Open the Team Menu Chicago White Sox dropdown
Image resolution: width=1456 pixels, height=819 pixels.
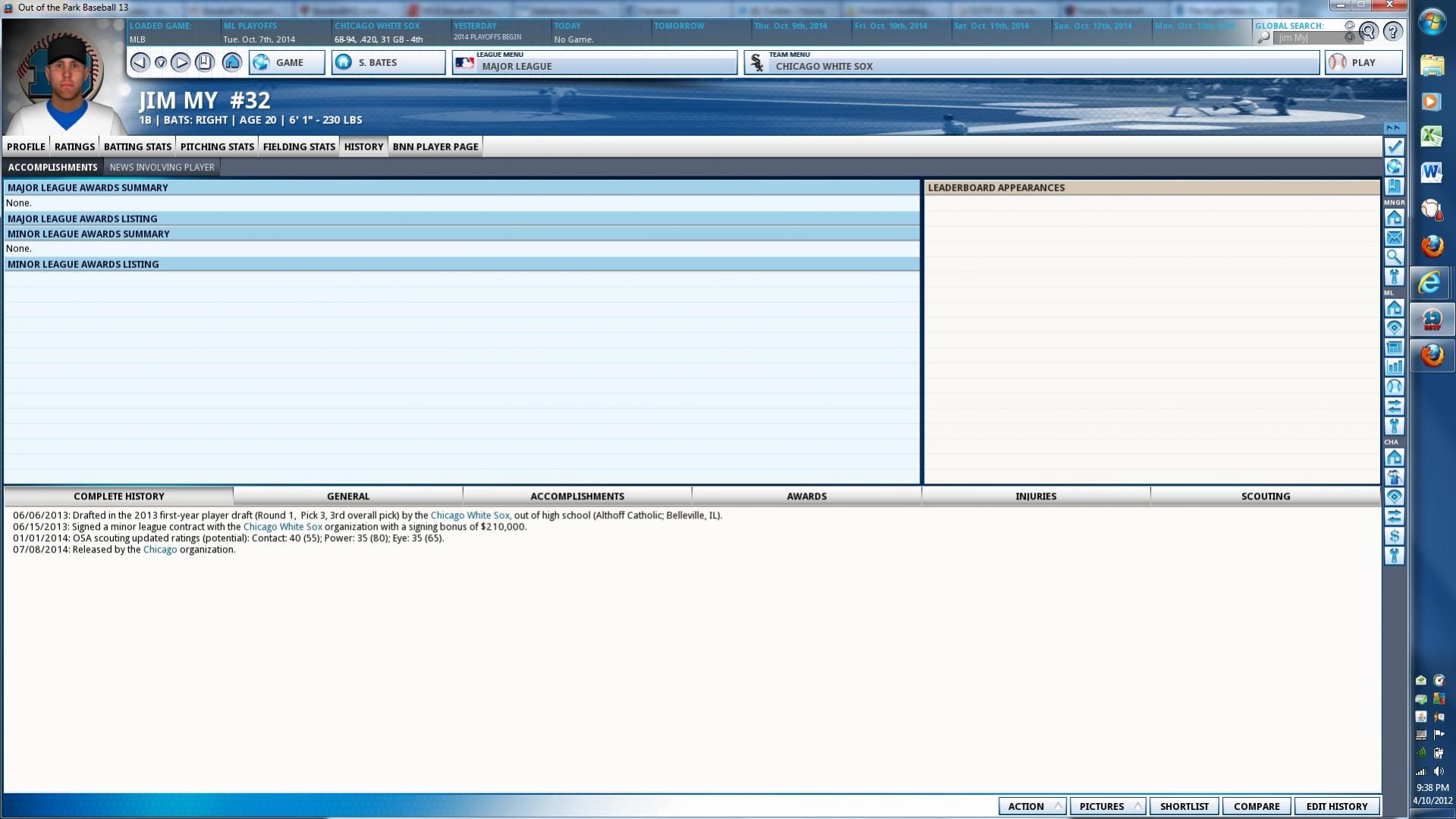tap(1032, 62)
